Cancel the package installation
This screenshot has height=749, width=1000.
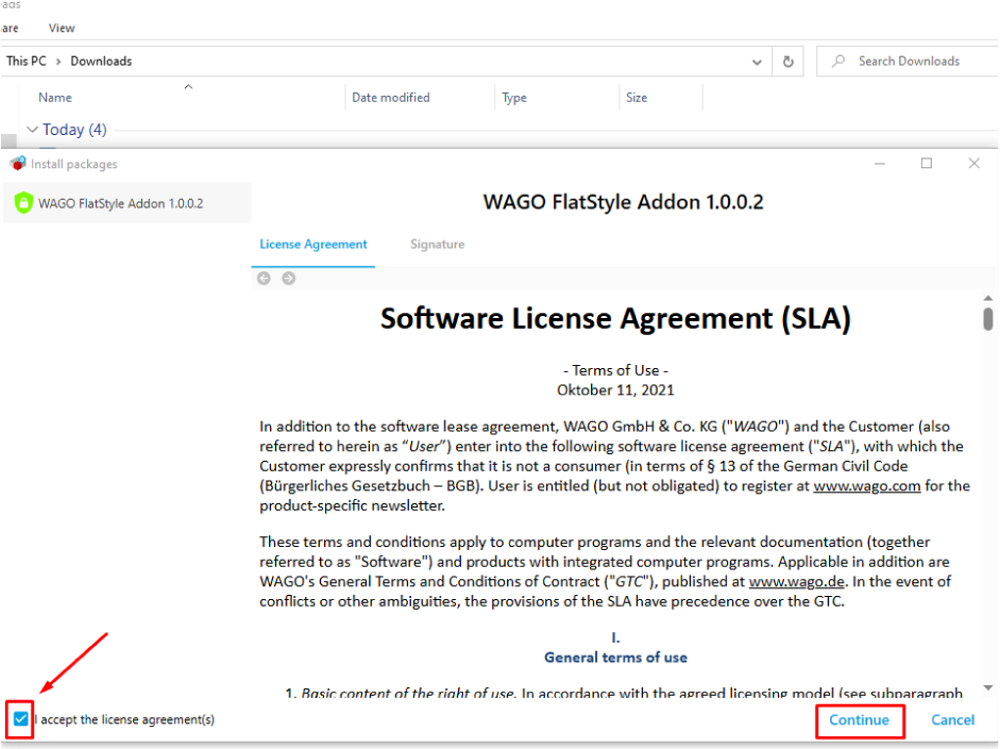tap(952, 720)
